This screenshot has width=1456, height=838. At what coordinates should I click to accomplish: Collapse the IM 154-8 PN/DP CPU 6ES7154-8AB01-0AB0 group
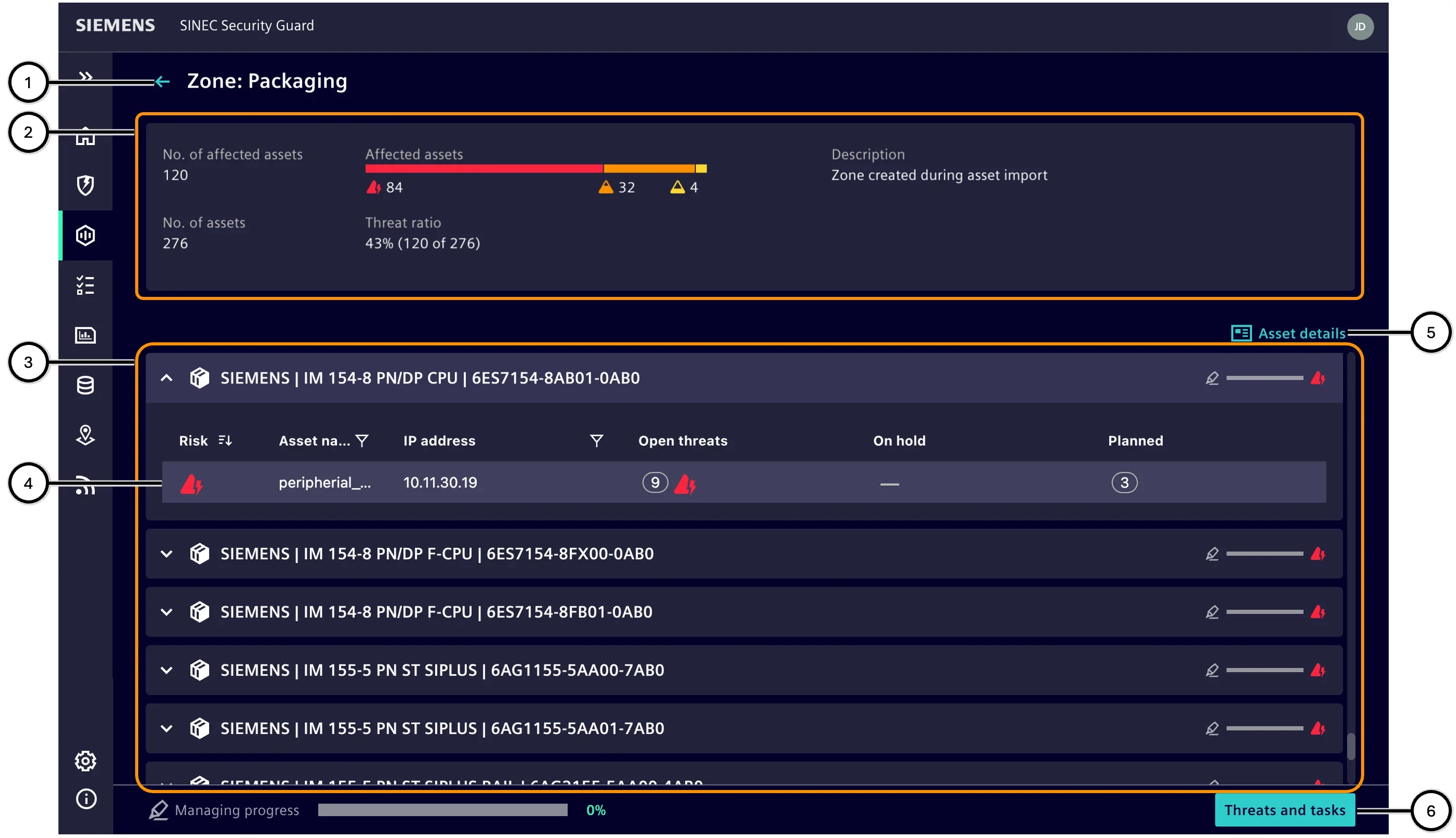(166, 378)
